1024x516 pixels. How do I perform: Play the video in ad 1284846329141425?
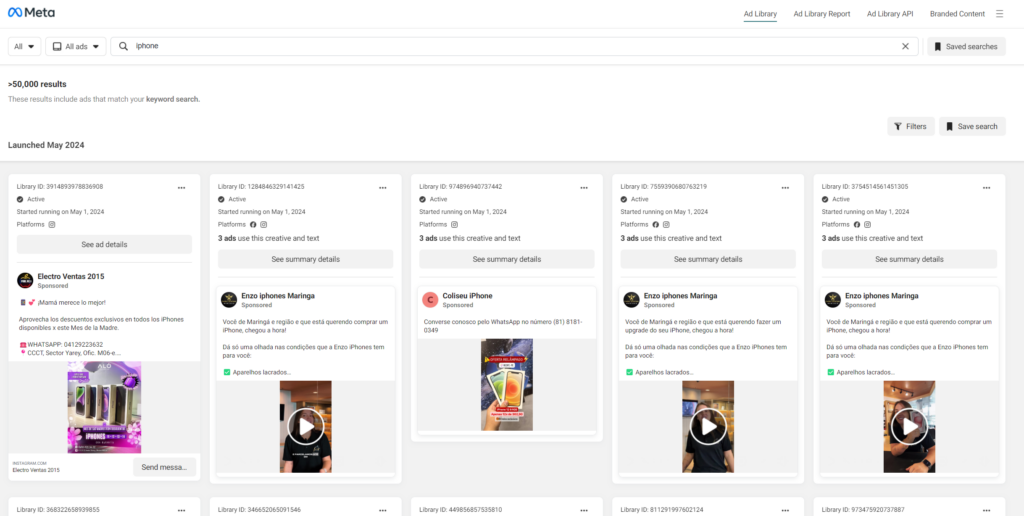pos(306,427)
